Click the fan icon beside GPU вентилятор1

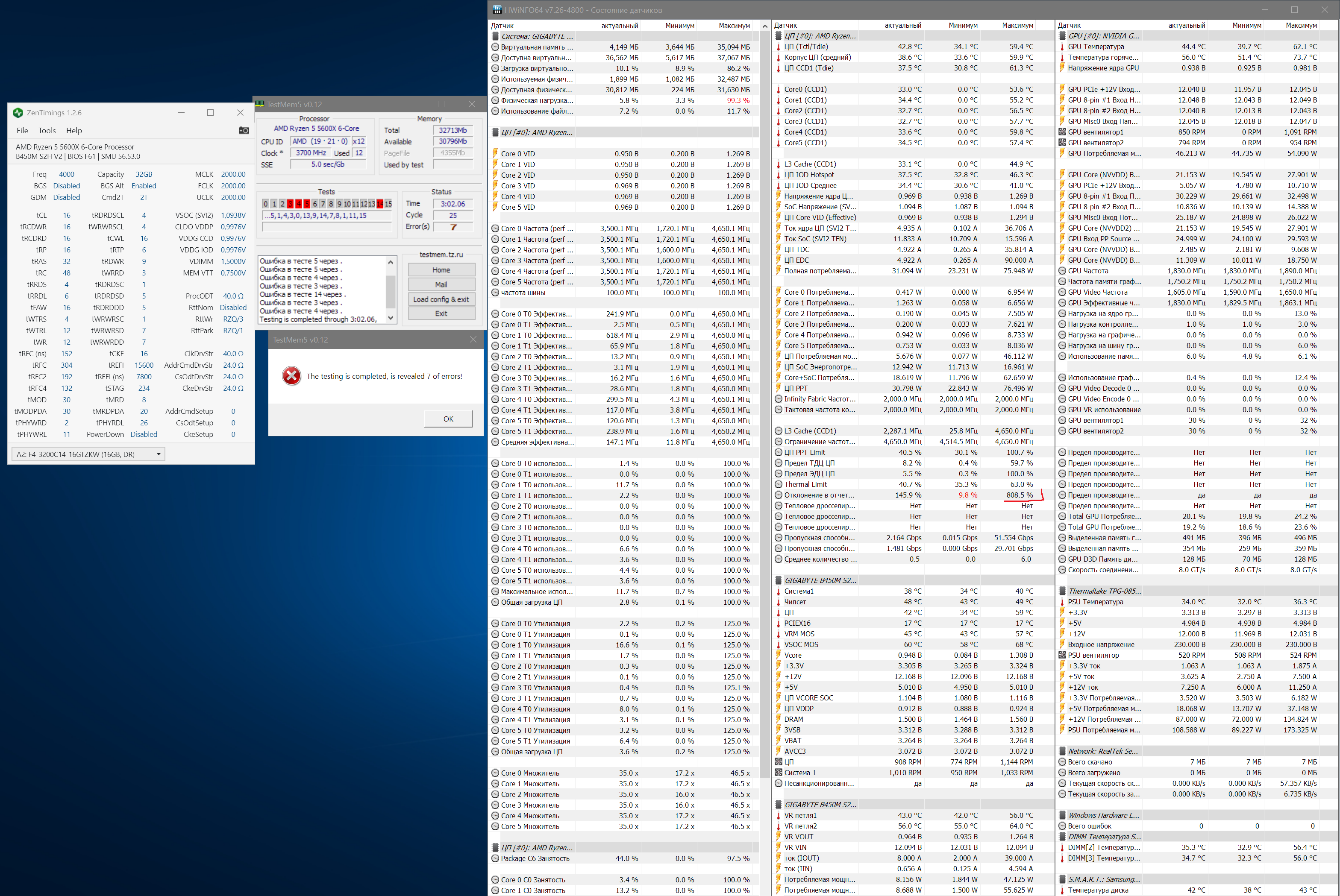1062,132
